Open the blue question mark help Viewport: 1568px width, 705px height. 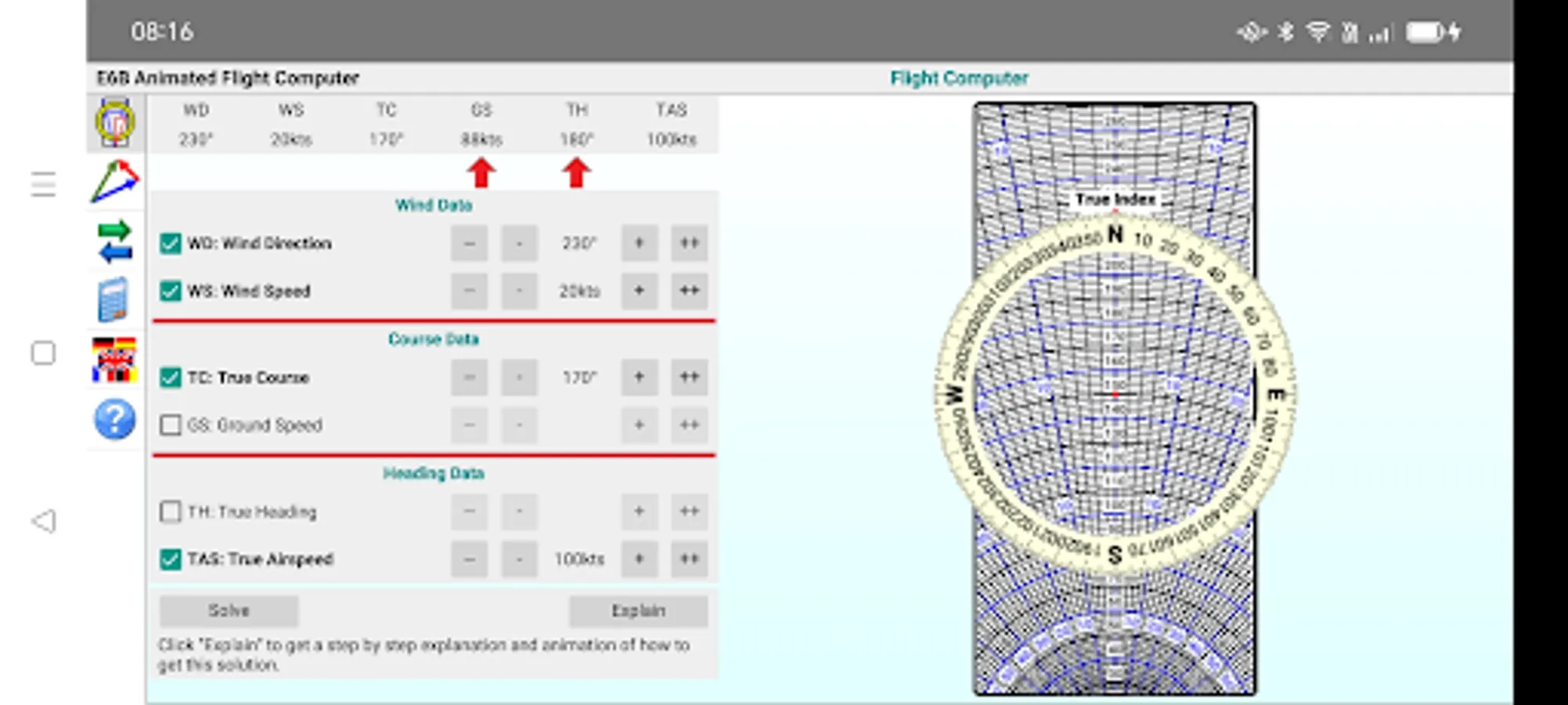coord(114,420)
